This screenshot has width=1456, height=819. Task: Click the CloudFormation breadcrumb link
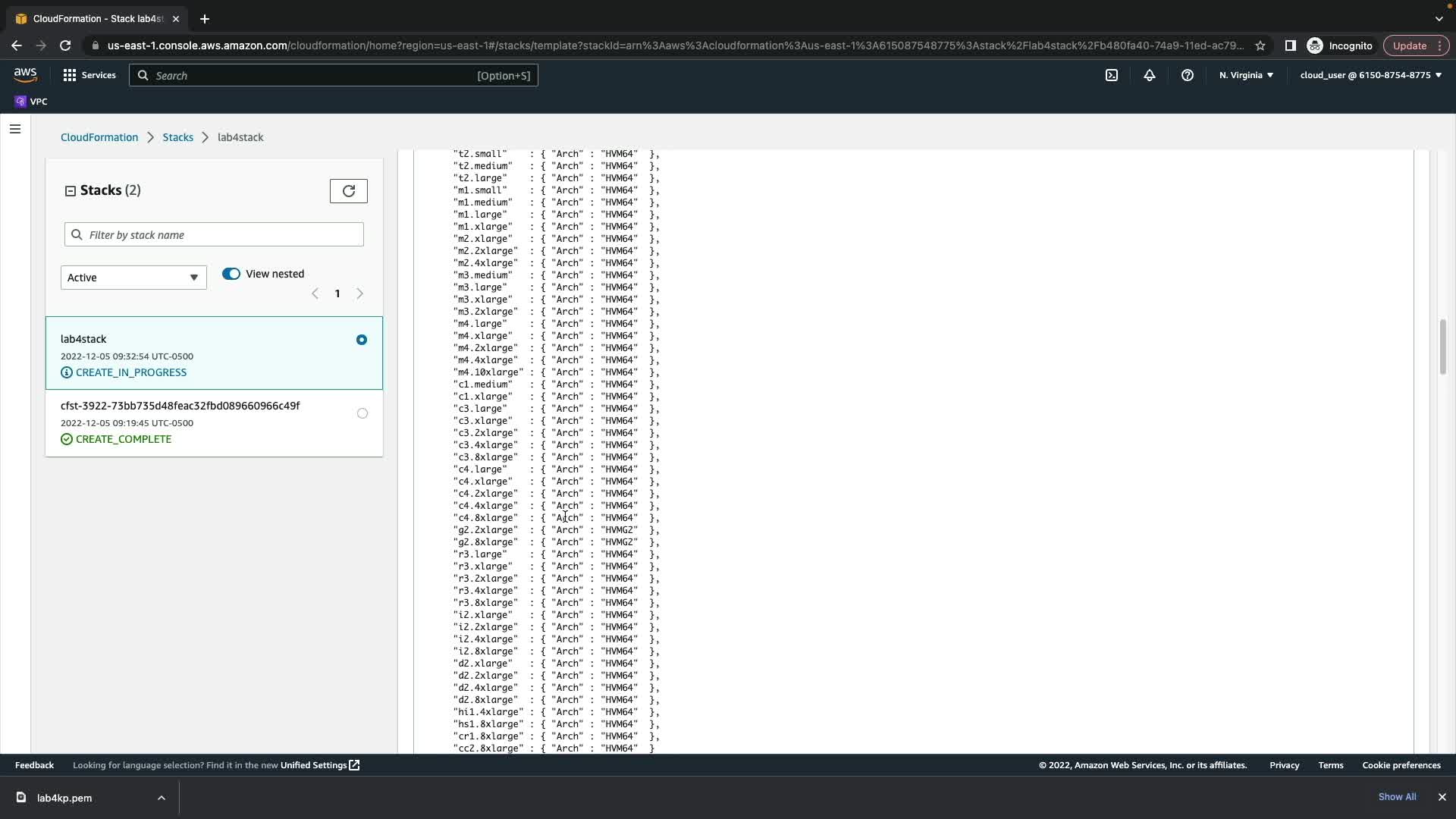click(99, 137)
